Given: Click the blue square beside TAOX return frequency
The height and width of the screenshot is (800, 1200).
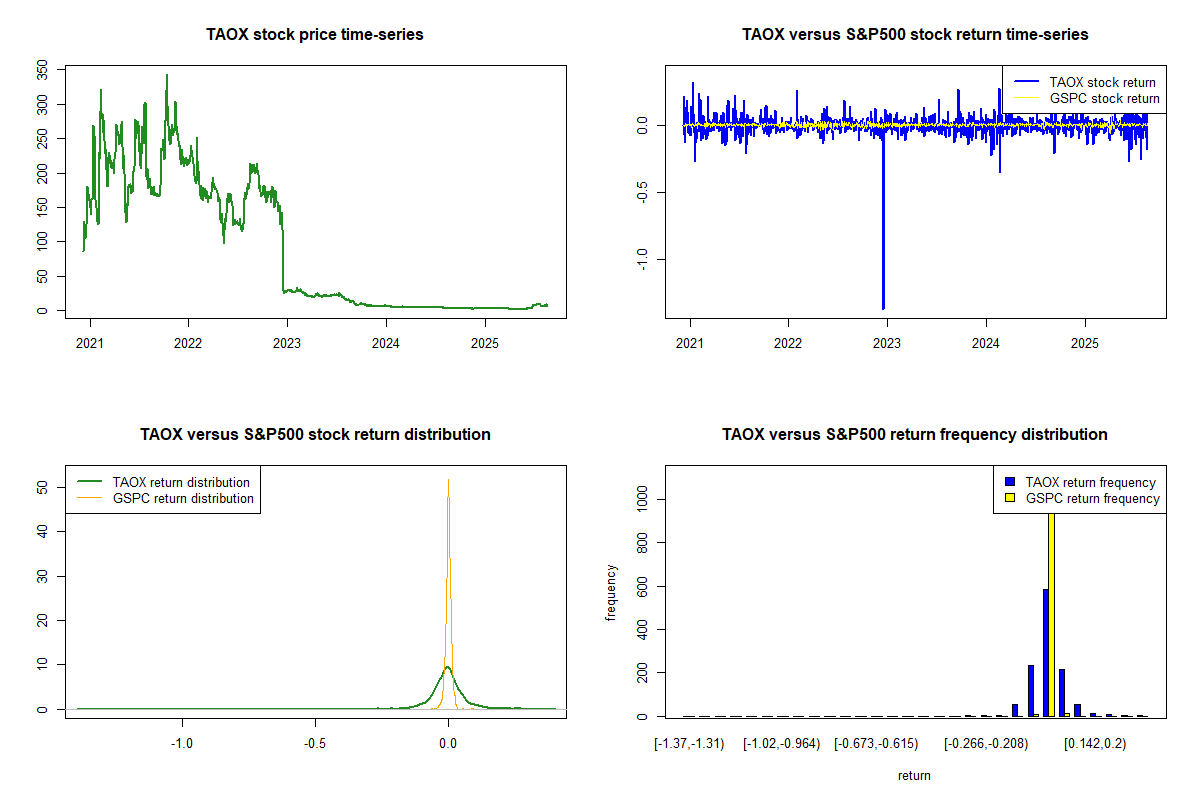Looking at the screenshot, I should [x=1010, y=483].
